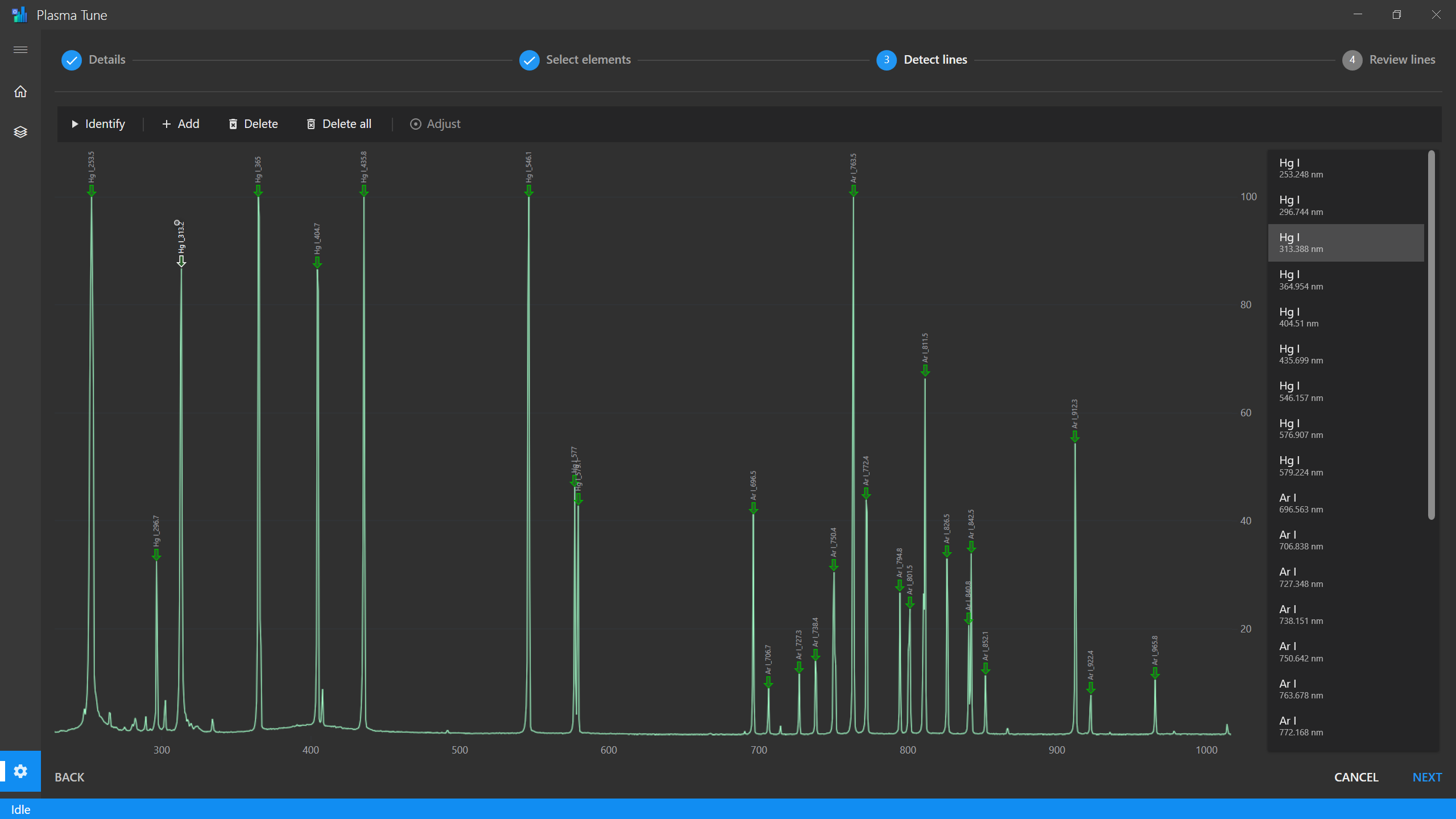Click the Ar I_965.8 peak marker

1155,673
